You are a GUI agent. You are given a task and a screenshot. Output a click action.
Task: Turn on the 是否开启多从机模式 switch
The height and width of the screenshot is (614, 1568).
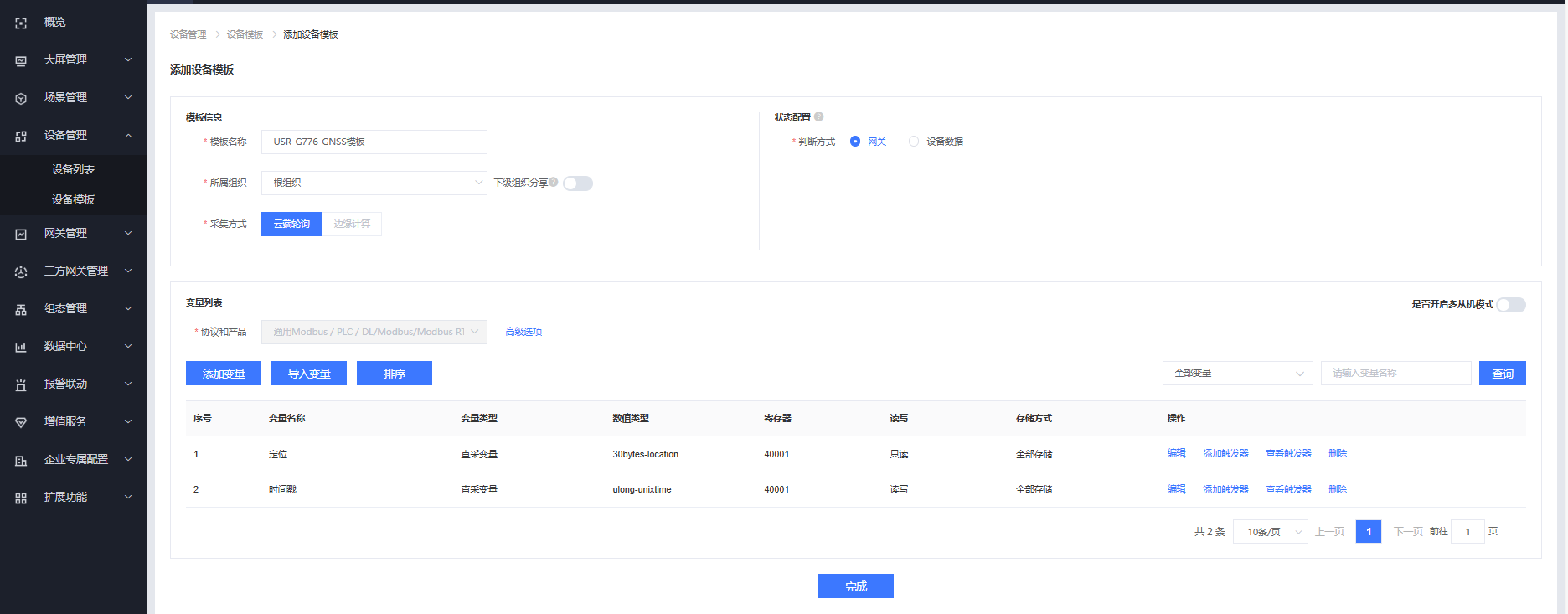coord(1511,305)
